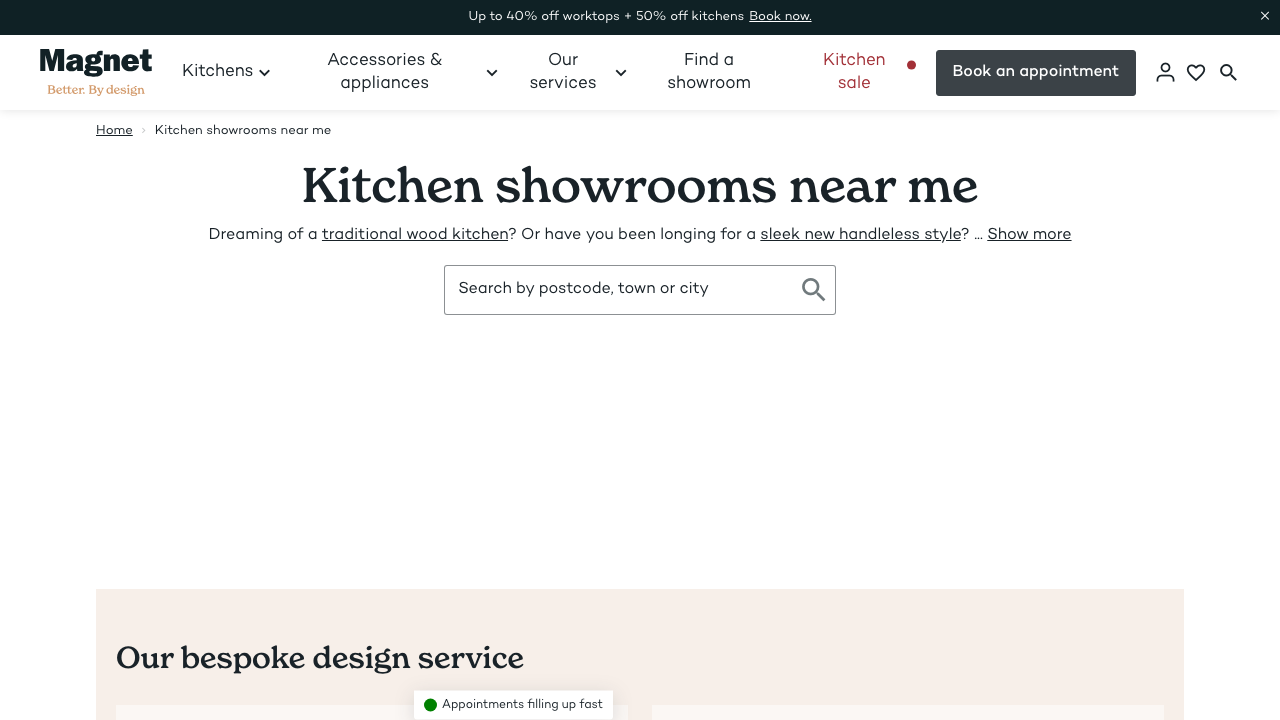Open the Kitchen sale menu item

coord(853,72)
